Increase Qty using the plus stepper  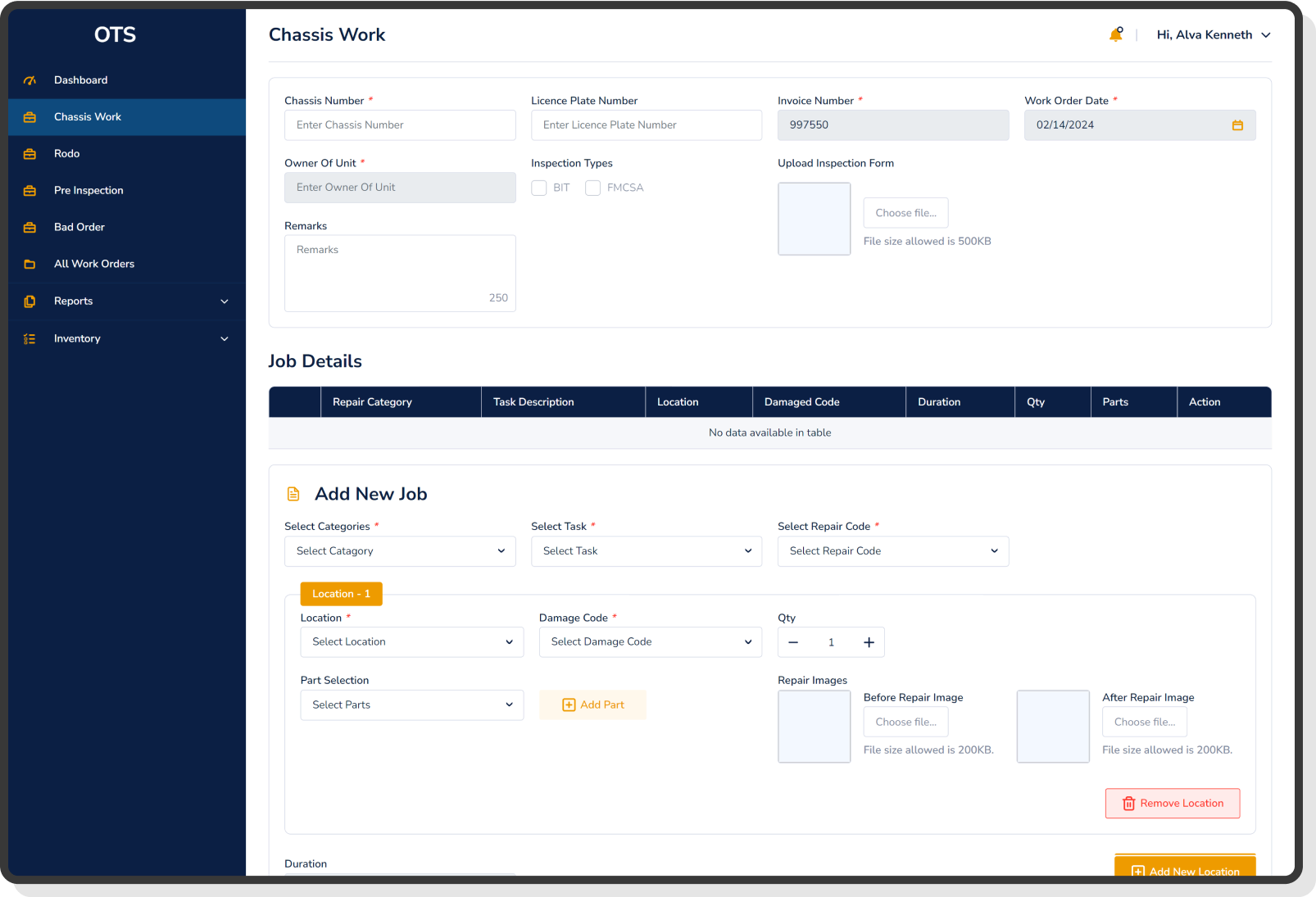point(869,642)
